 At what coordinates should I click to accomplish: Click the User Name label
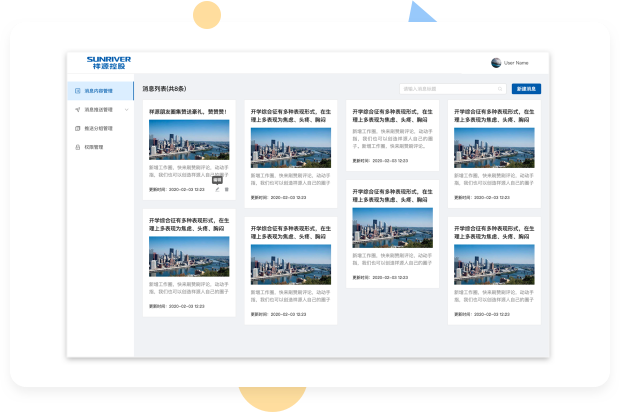point(516,62)
